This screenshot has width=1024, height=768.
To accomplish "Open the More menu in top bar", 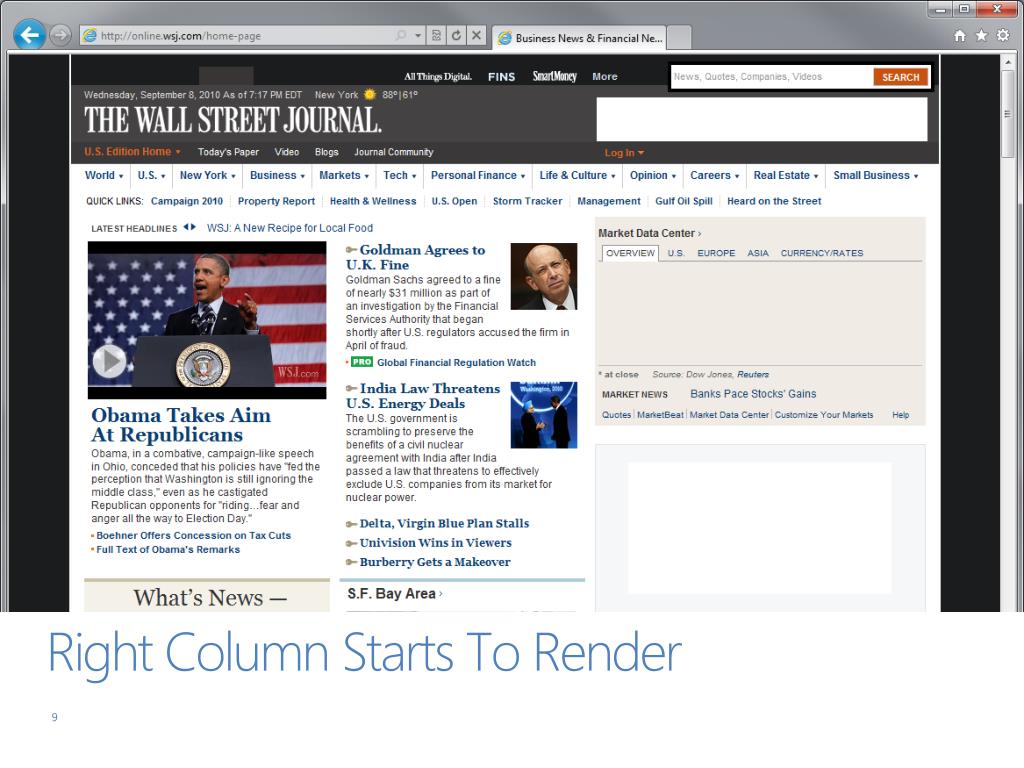I will coord(605,76).
